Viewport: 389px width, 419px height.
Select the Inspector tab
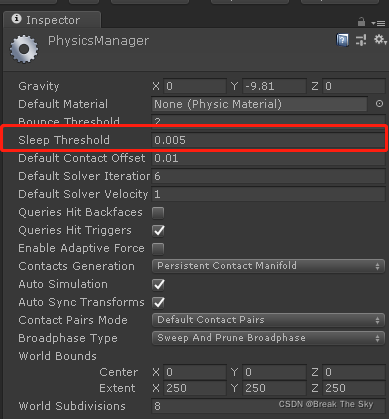52,20
